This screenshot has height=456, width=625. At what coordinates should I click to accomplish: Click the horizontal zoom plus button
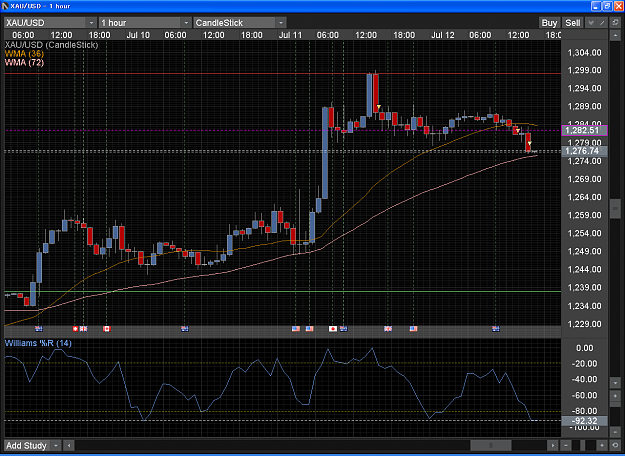(602, 445)
